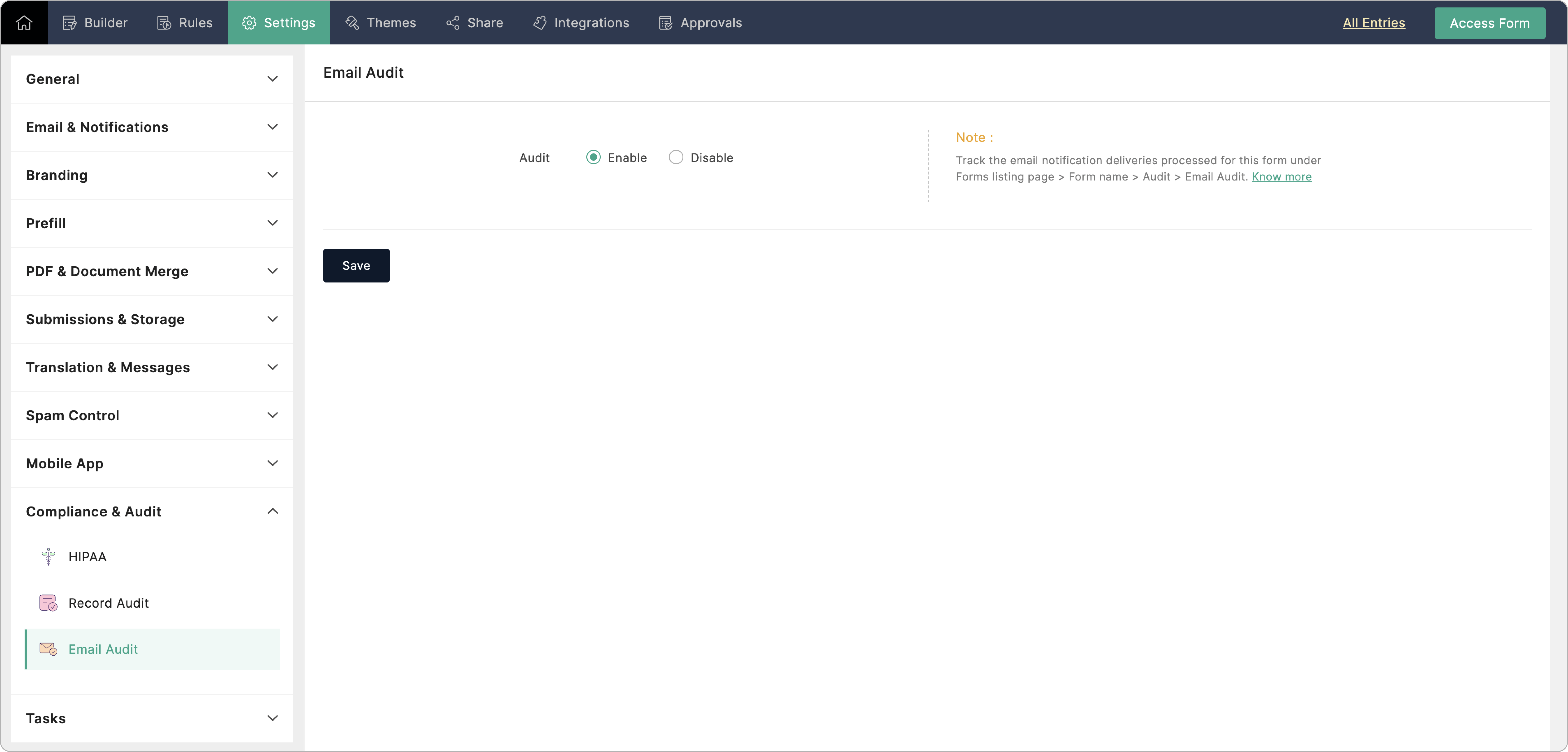This screenshot has height=752, width=1568.
Task: Click the Translation & Messages heading
Action: (108, 368)
